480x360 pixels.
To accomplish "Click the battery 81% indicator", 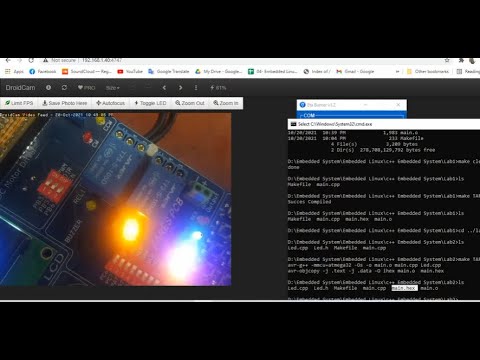I will 218,88.
